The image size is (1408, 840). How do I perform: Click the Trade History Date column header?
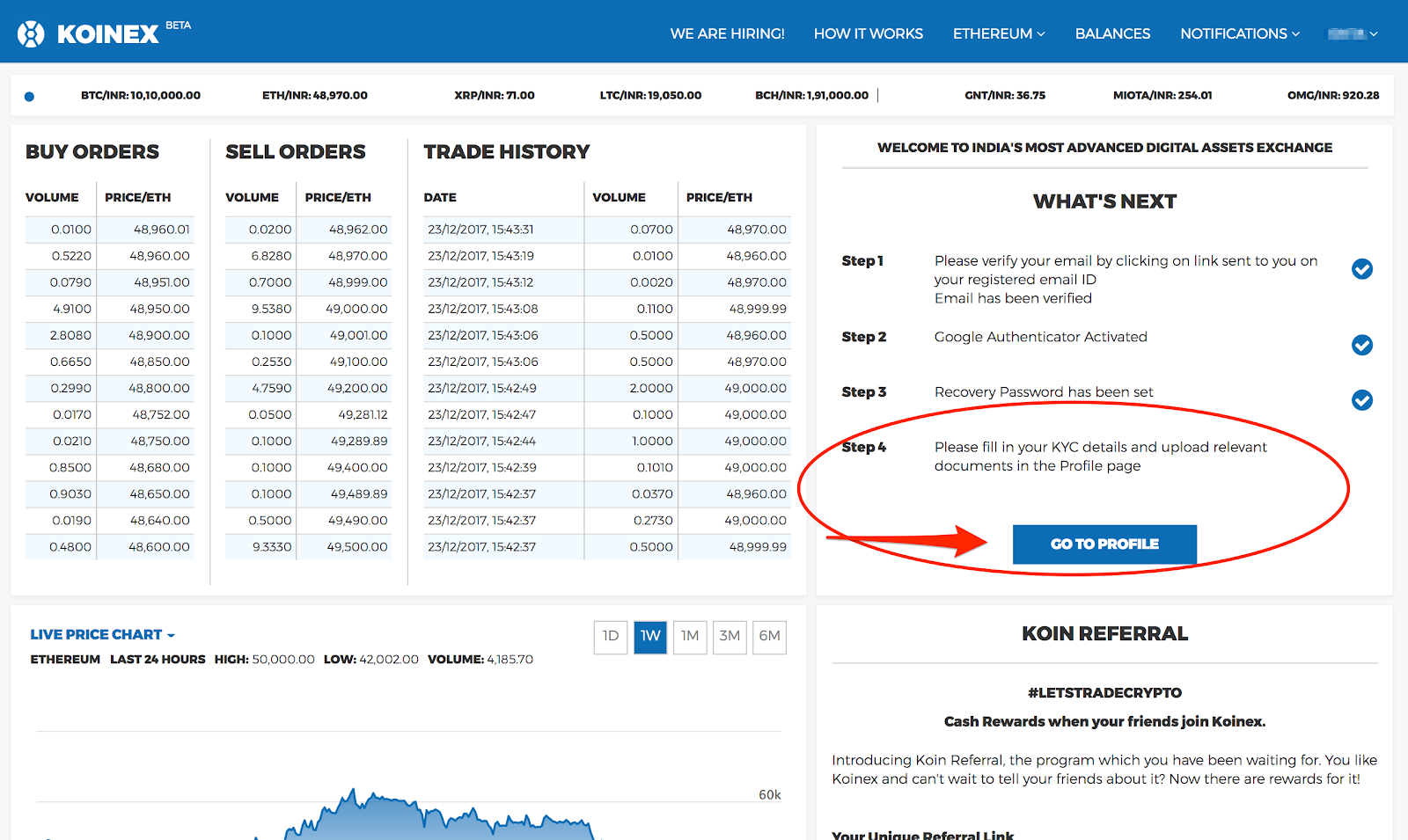click(x=440, y=197)
